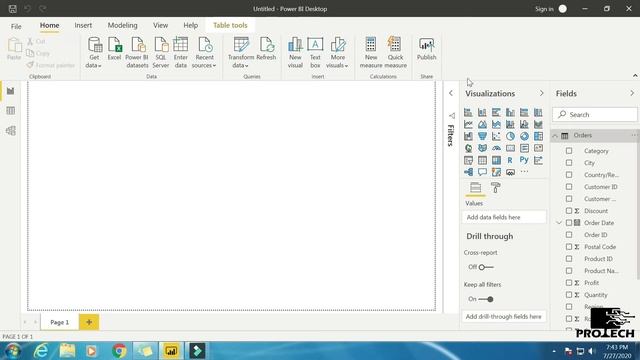640x360 pixels.
Task: Check the Customer ID field checkbox
Action: (x=569, y=187)
